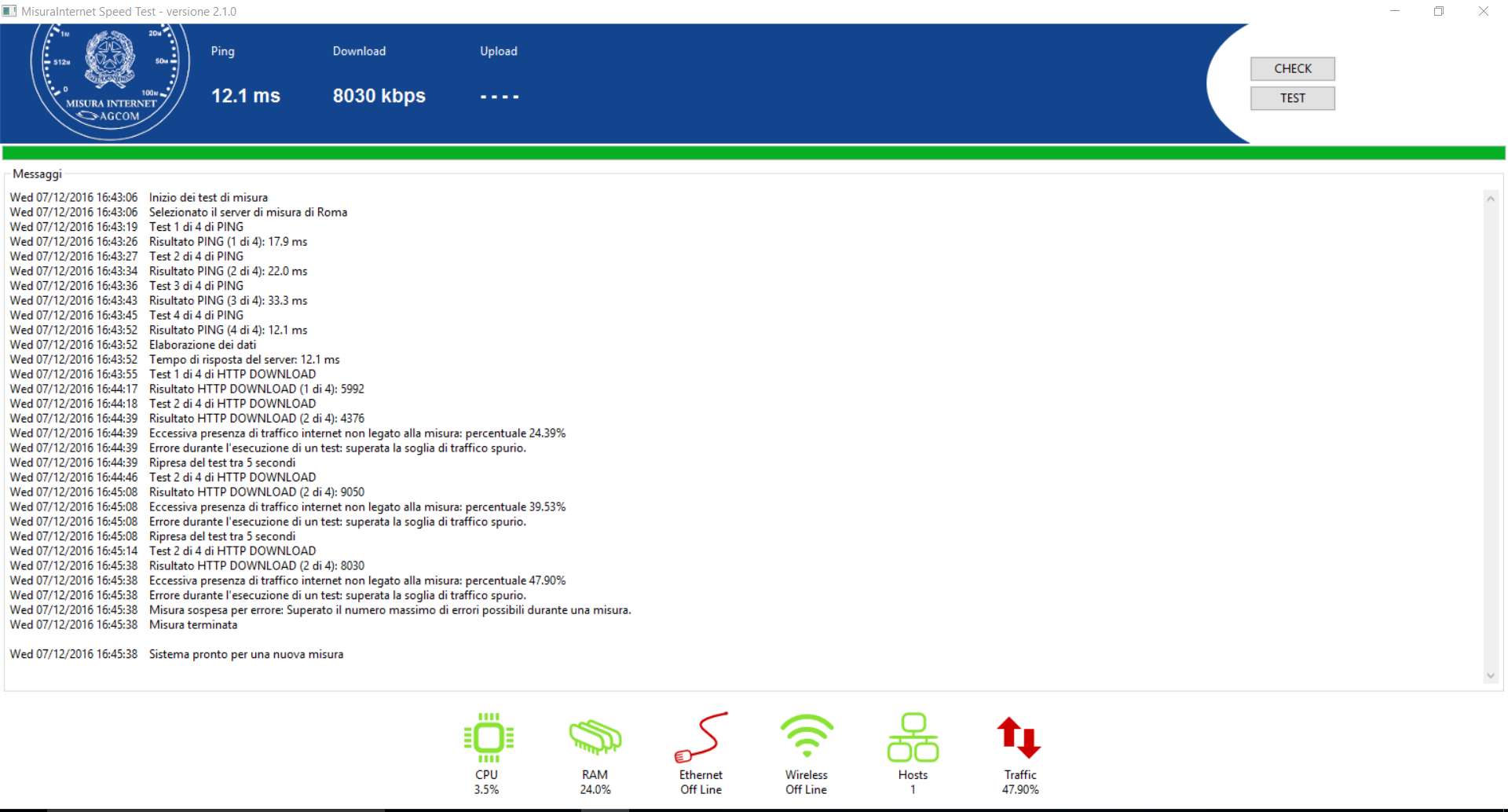Select 'Risultato HTTP DOWNLOAD (2 di 4): 4376'
1508x812 pixels.
pyautogui.click(x=257, y=418)
